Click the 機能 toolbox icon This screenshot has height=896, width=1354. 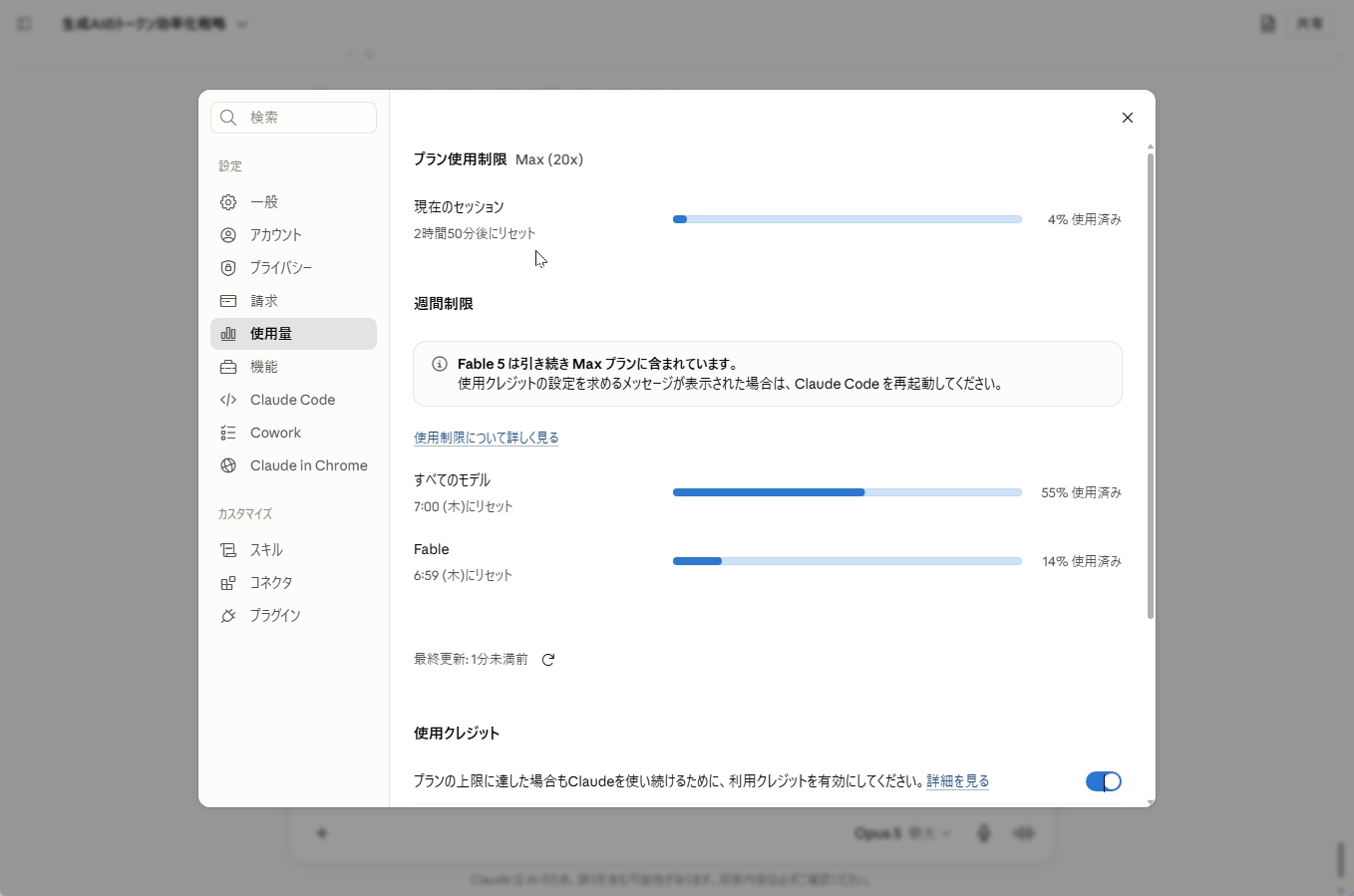[228, 367]
